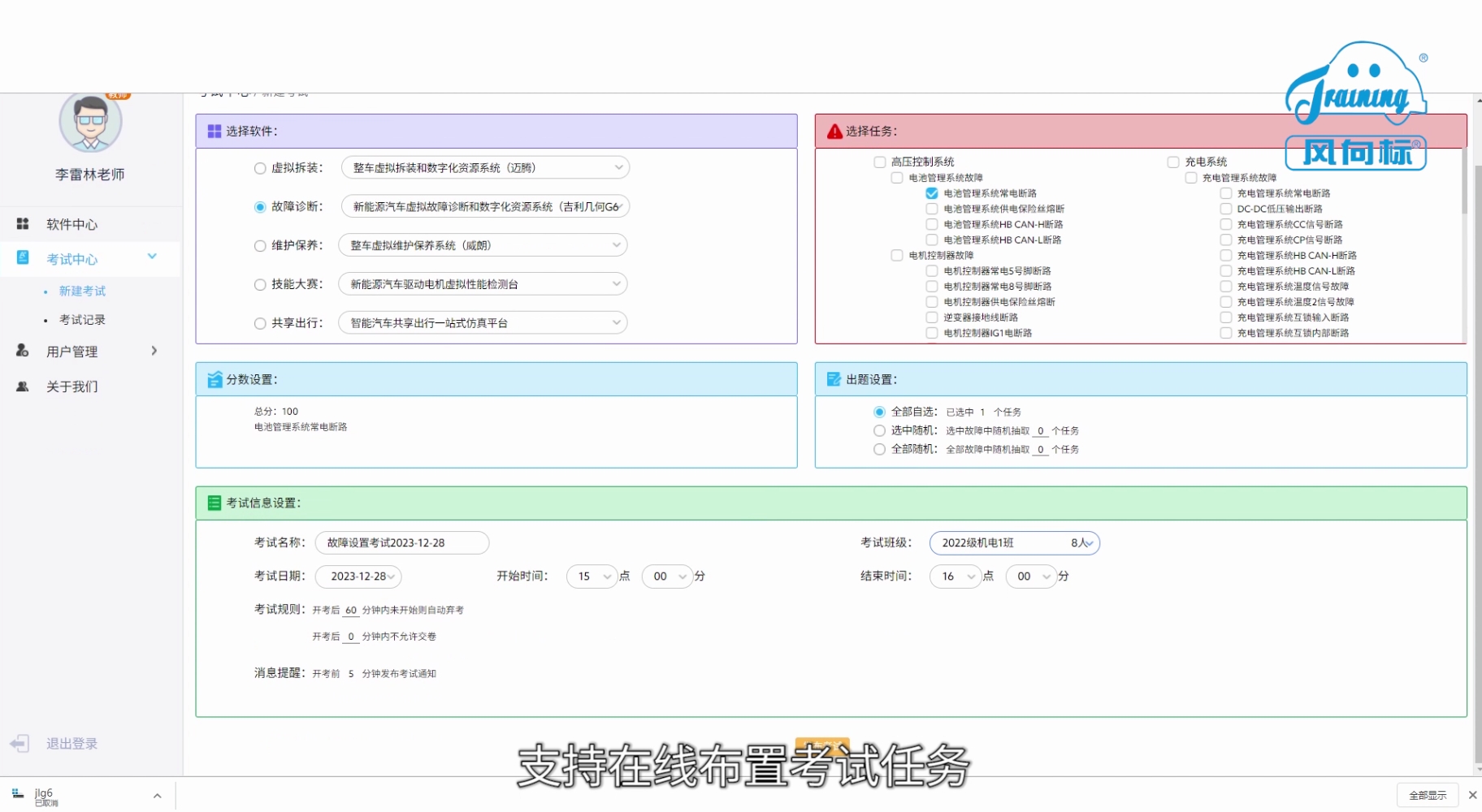Screen dimensions: 1482x812
Task: Open the 考试日期 date dropdown
Action: 358,577
